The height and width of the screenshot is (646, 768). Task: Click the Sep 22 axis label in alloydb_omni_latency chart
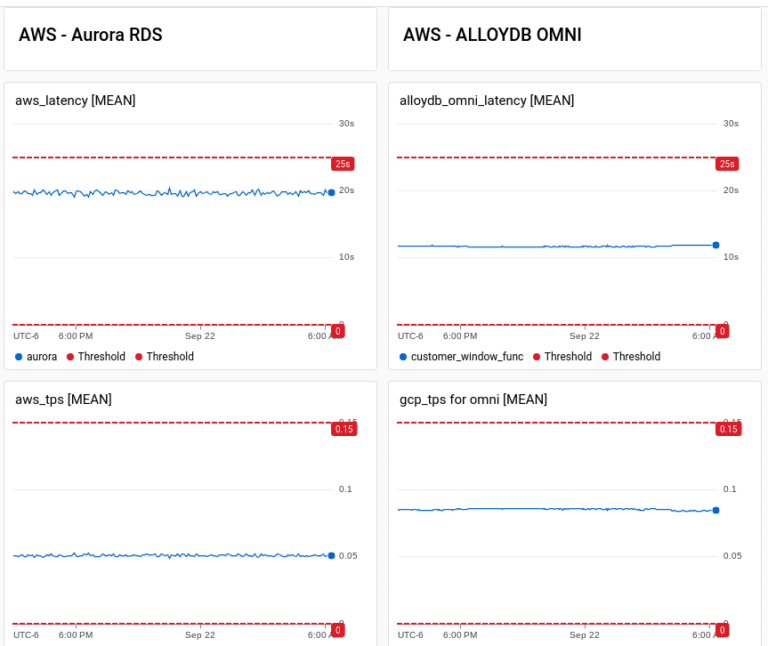click(x=584, y=336)
